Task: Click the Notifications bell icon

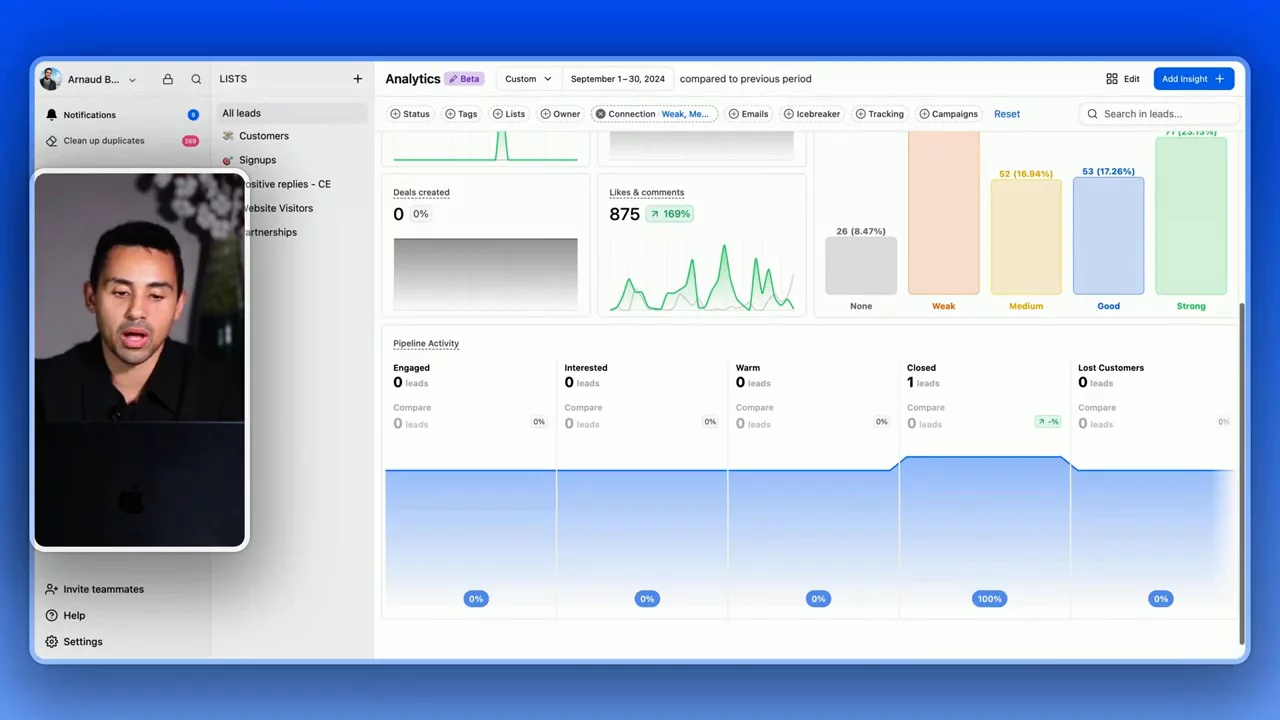Action: tap(52, 115)
